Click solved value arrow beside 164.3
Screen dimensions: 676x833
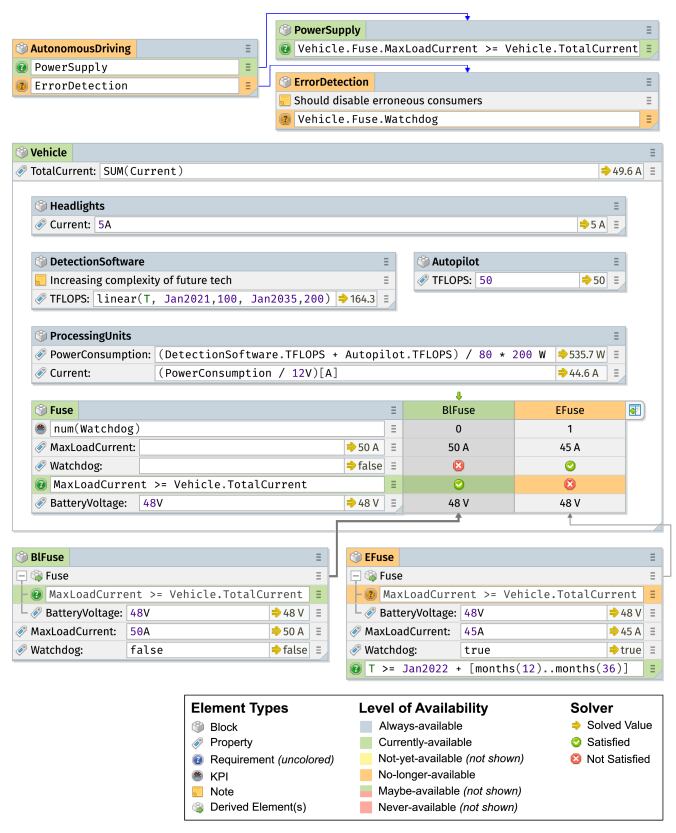click(x=343, y=299)
